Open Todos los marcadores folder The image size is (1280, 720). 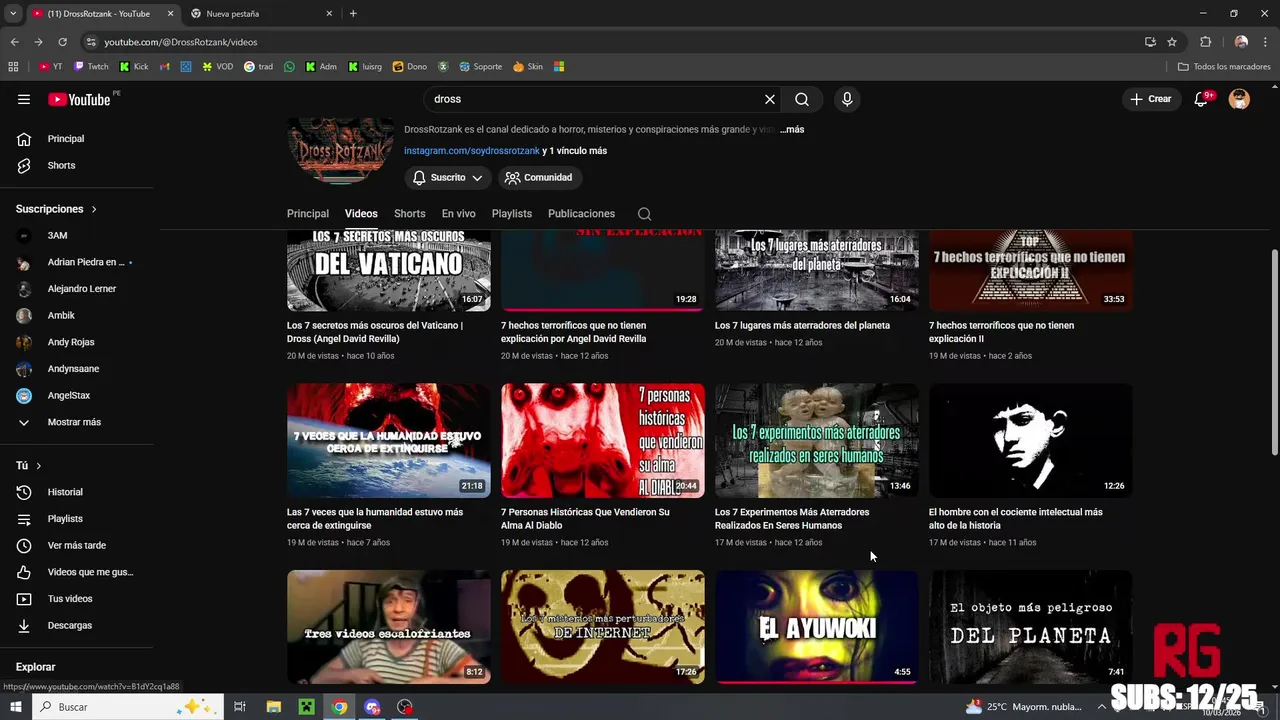click(1224, 67)
